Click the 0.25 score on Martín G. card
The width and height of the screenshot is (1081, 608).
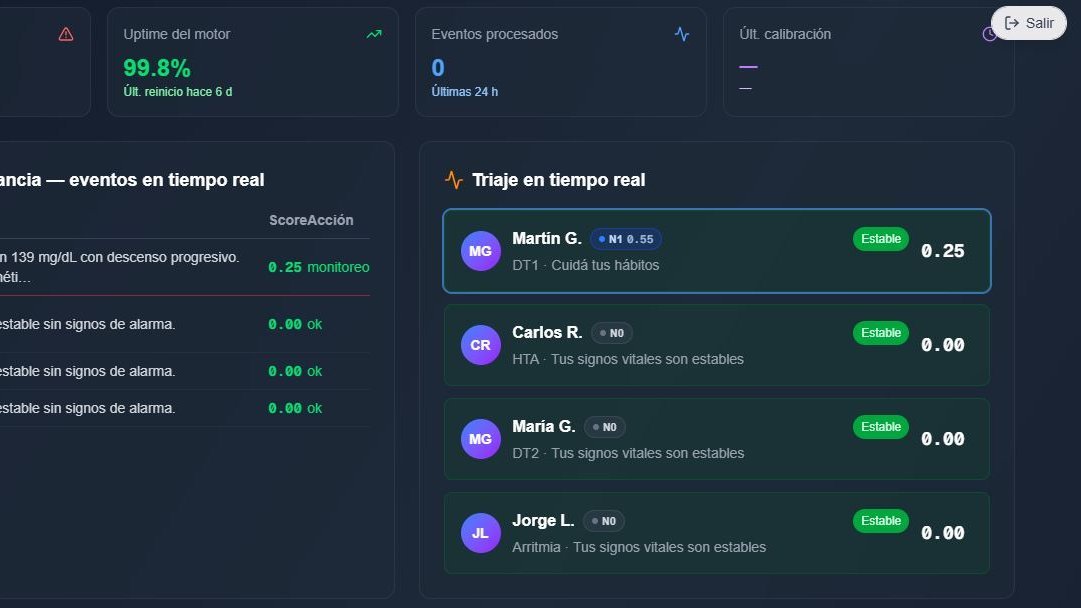(942, 251)
